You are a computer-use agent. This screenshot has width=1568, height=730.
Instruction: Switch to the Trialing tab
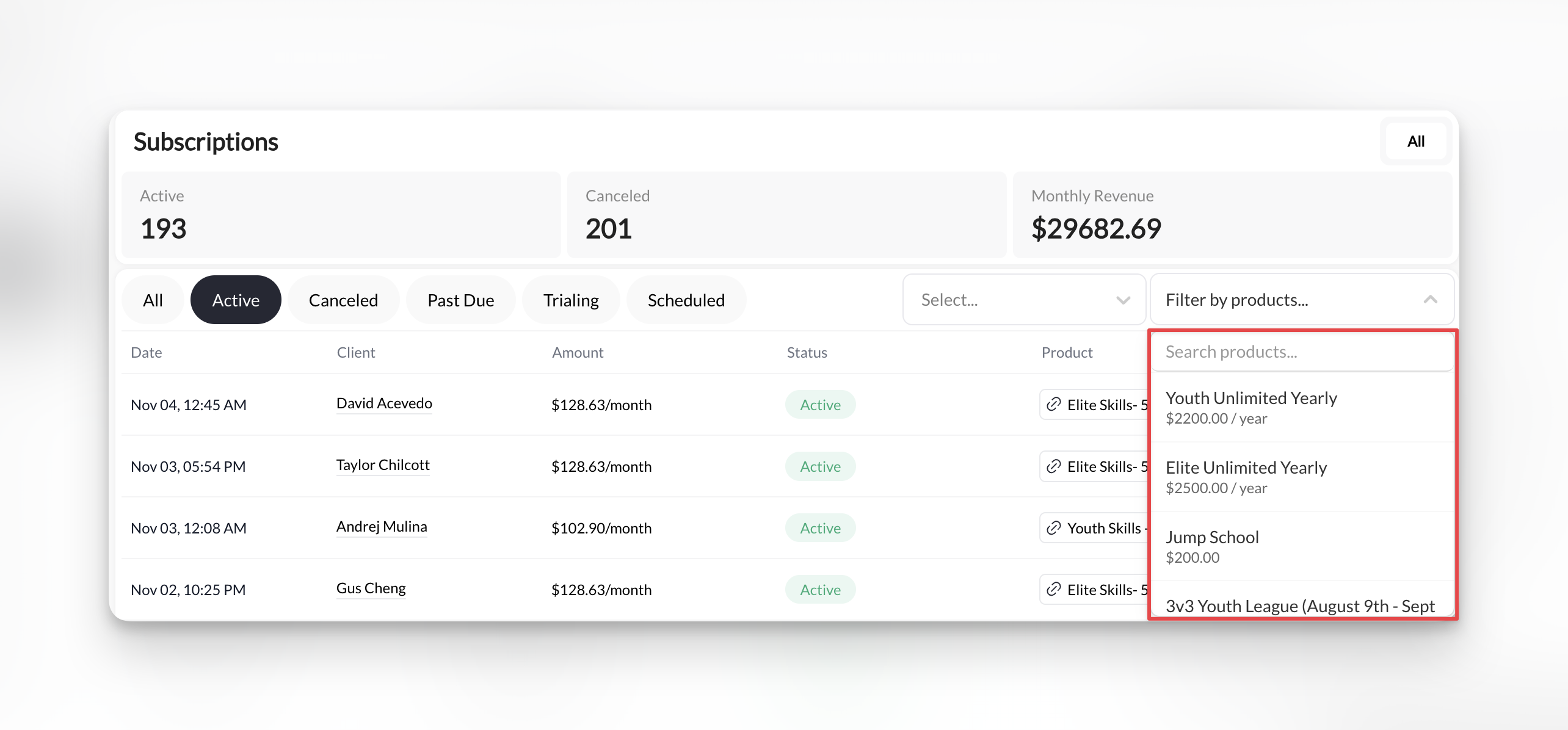(x=571, y=300)
